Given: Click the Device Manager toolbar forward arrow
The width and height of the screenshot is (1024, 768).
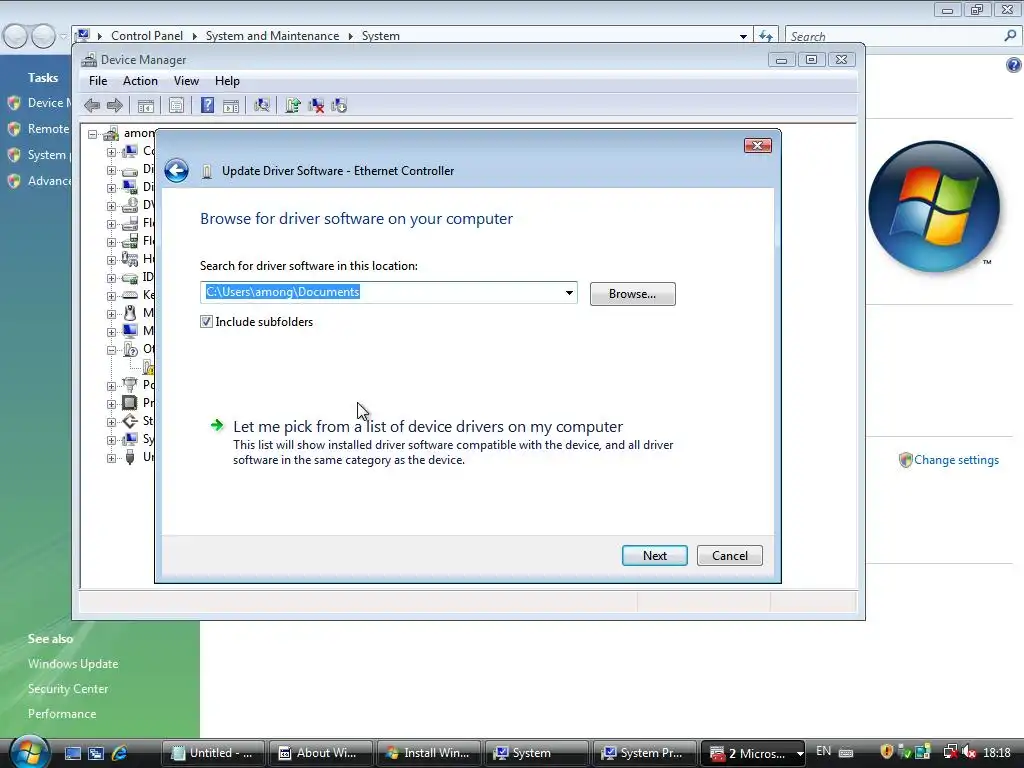Looking at the screenshot, I should tap(115, 105).
